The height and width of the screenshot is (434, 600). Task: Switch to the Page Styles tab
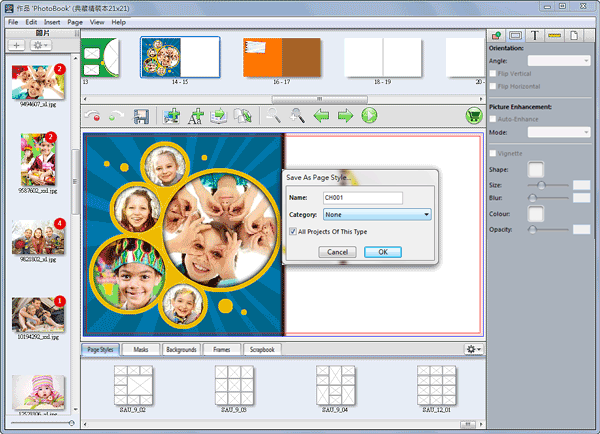click(x=100, y=349)
